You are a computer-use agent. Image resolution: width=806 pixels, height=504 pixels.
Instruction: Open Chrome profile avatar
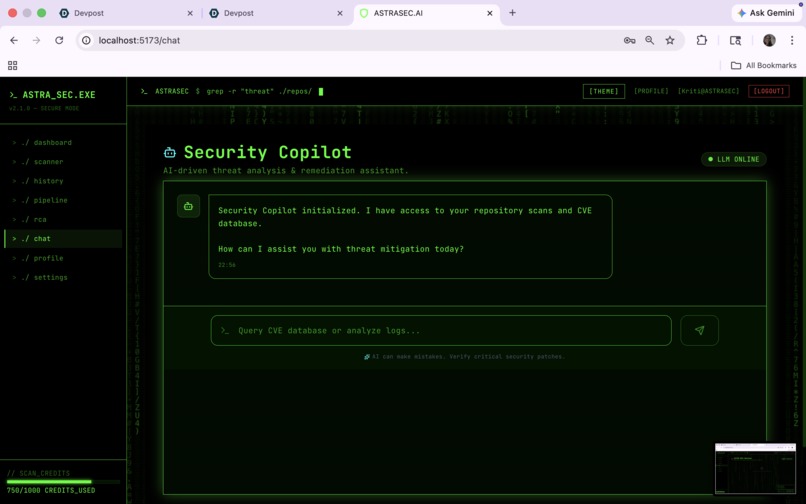(x=769, y=40)
